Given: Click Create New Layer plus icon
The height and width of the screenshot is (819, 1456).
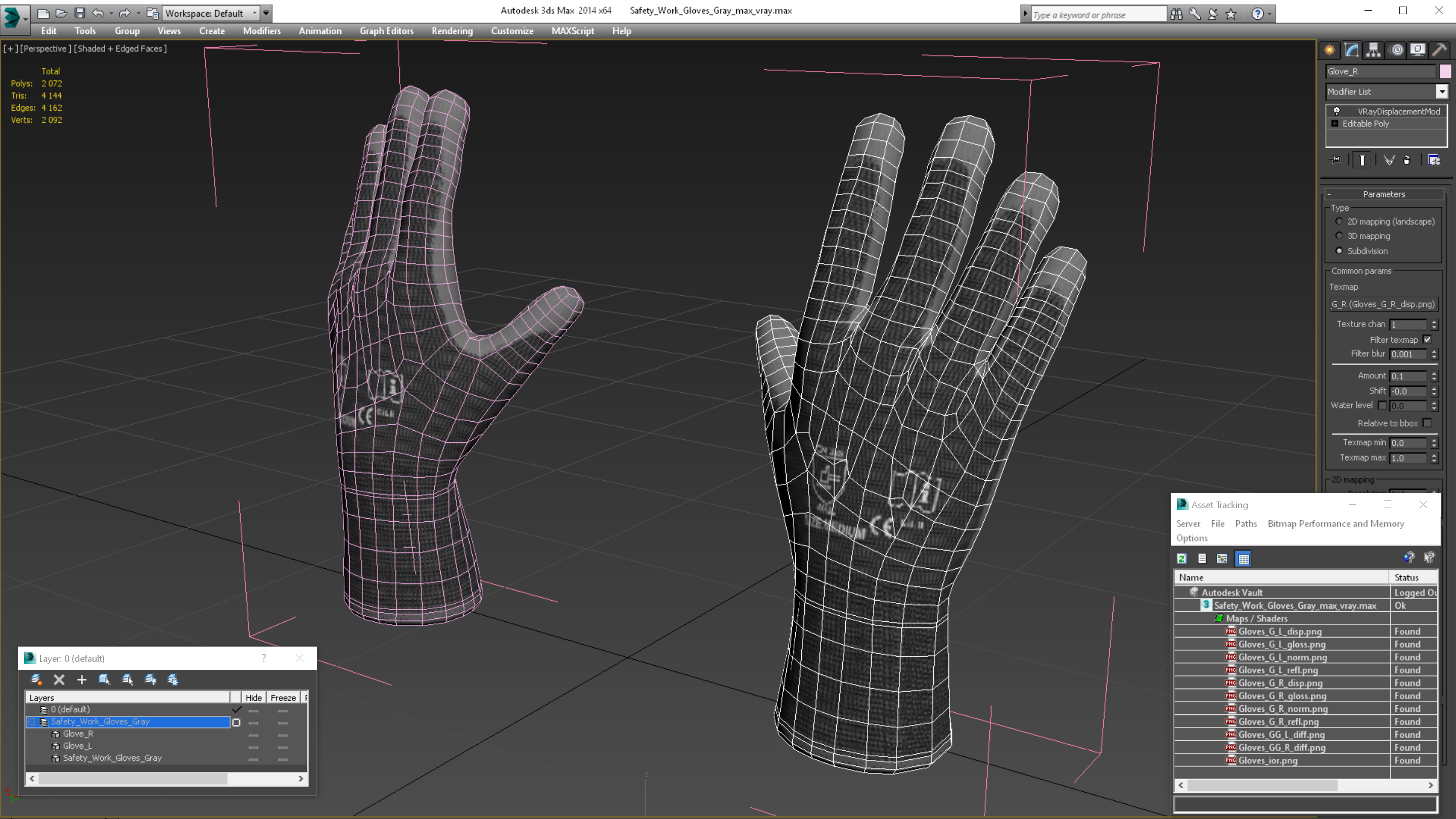Looking at the screenshot, I should (x=81, y=680).
